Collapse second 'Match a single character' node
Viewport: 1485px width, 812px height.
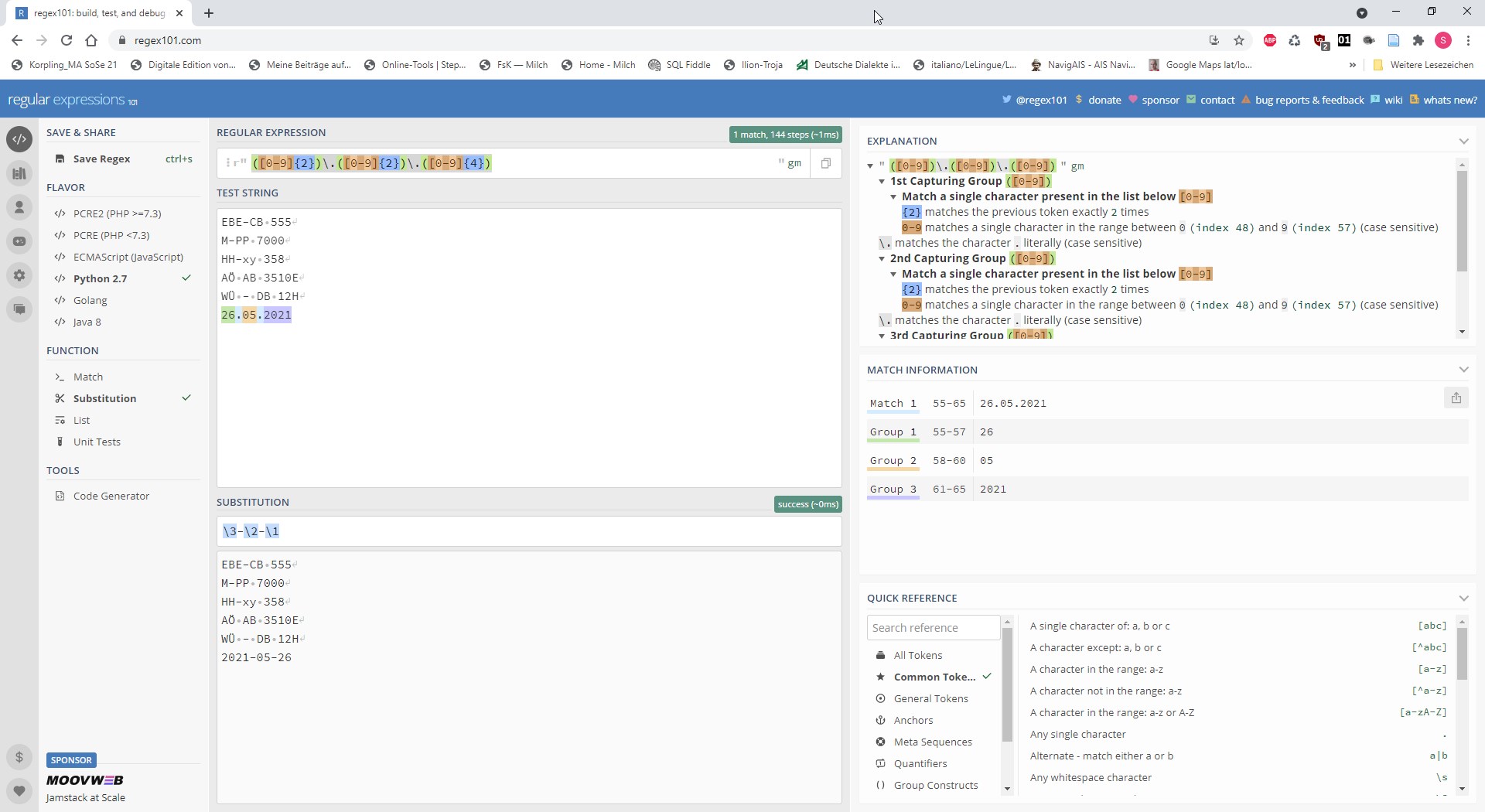[893, 274]
